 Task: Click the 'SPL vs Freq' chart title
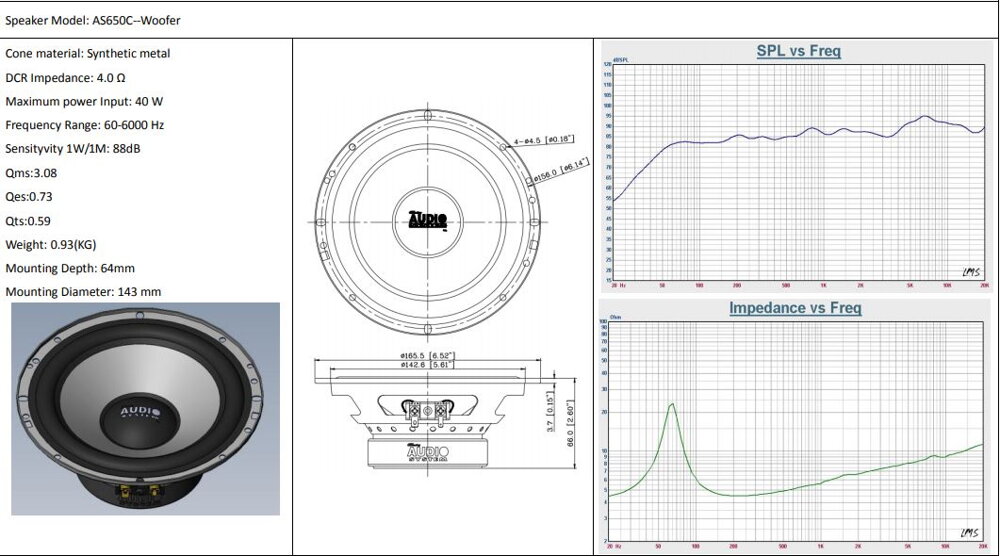[798, 51]
